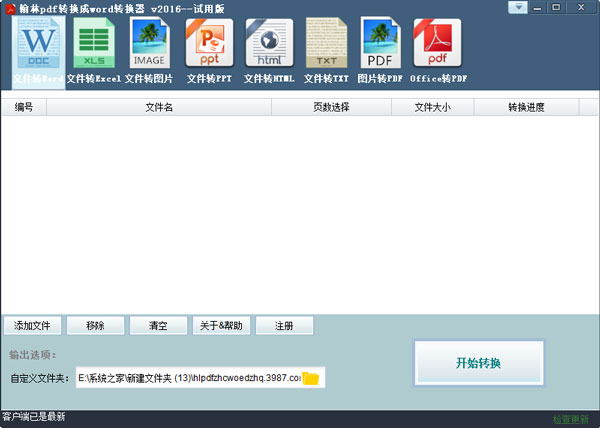The width and height of the screenshot is (600, 428).
Task: Open the title bar dropdown menu arrow
Action: pyautogui.click(x=518, y=8)
